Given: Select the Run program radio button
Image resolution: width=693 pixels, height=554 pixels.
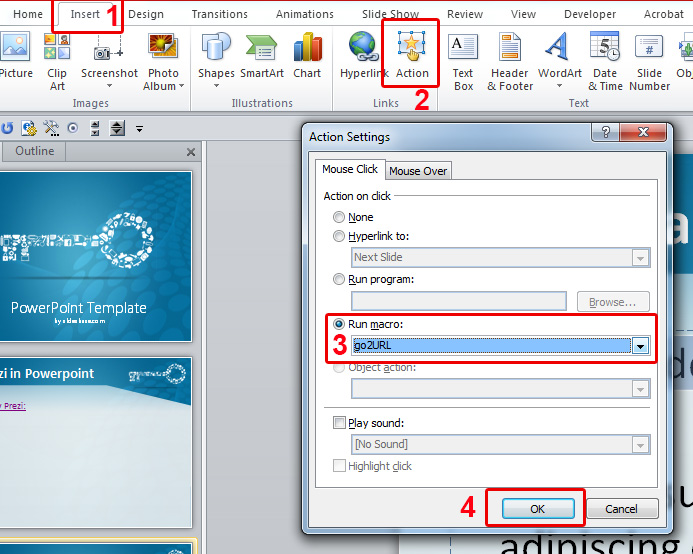Looking at the screenshot, I should (x=340, y=280).
